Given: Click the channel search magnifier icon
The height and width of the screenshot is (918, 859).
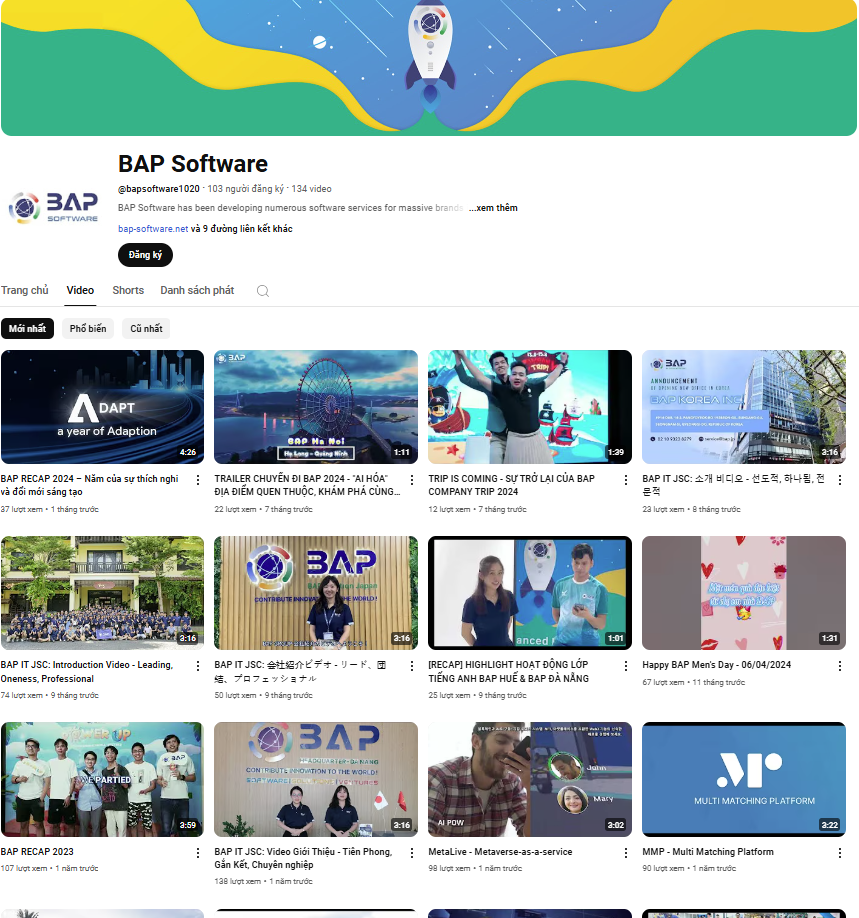Looking at the screenshot, I should click(262, 291).
